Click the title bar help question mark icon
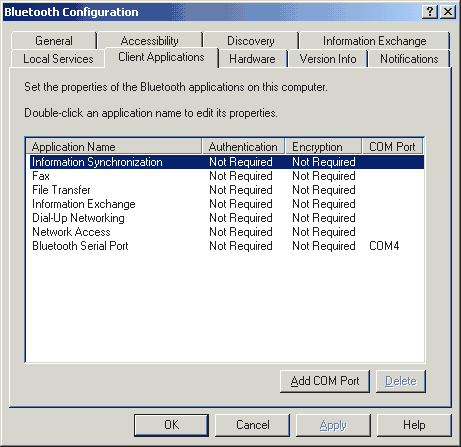This screenshot has height=447, width=461. pos(430,12)
